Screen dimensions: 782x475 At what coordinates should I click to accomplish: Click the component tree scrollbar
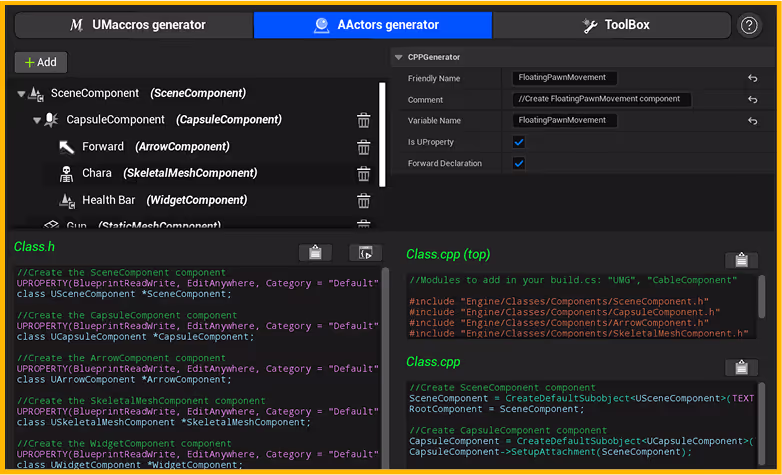[x=383, y=135]
